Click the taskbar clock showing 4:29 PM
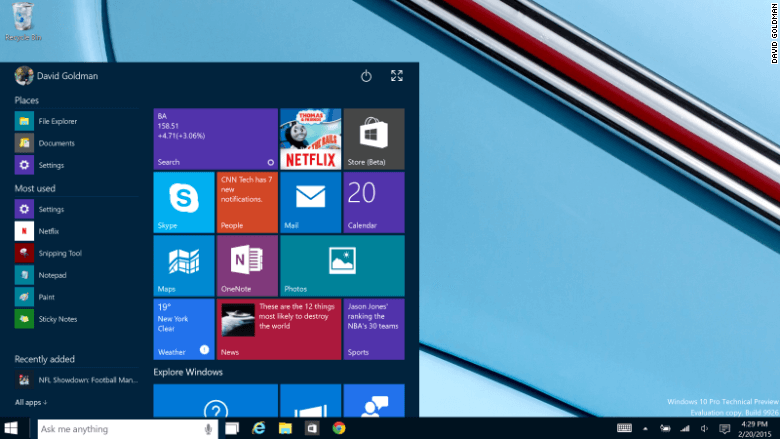Screen dimensions: 780x439 (x=754, y=429)
